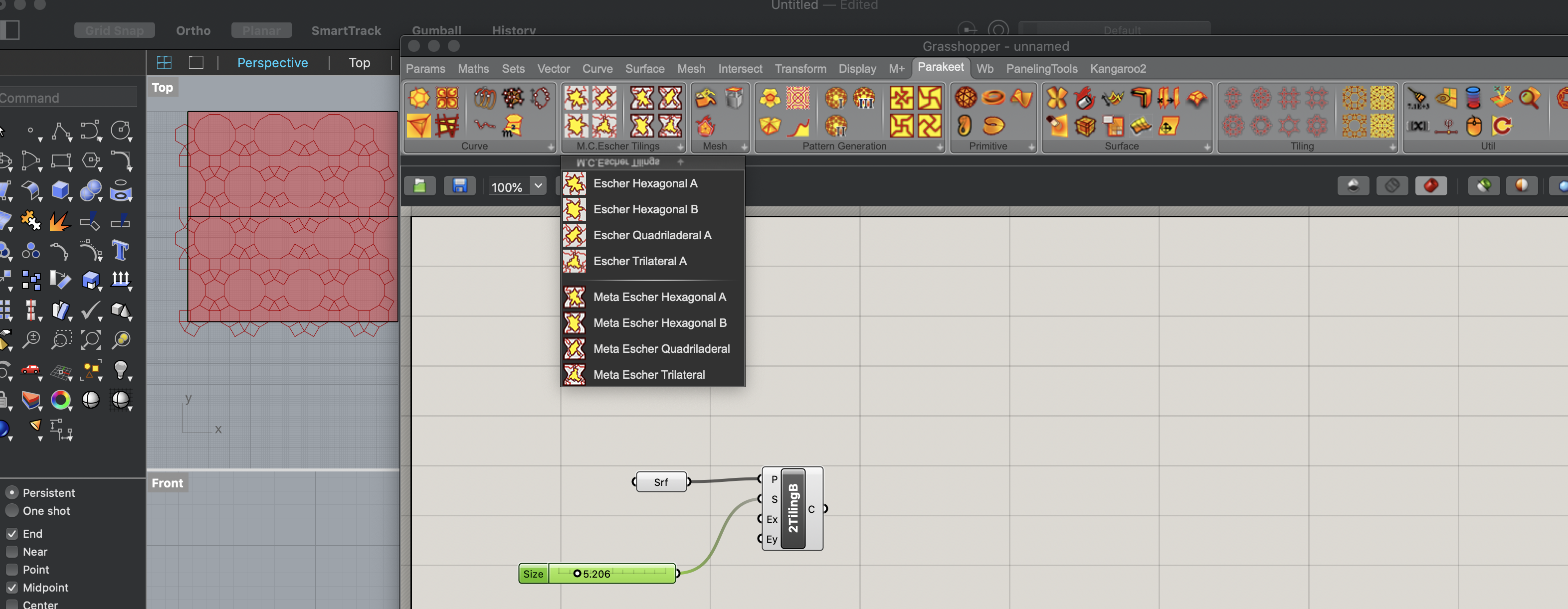Click the Zoom Extents magnifier icon
Image resolution: width=1568 pixels, height=609 pixels.
tap(91, 339)
